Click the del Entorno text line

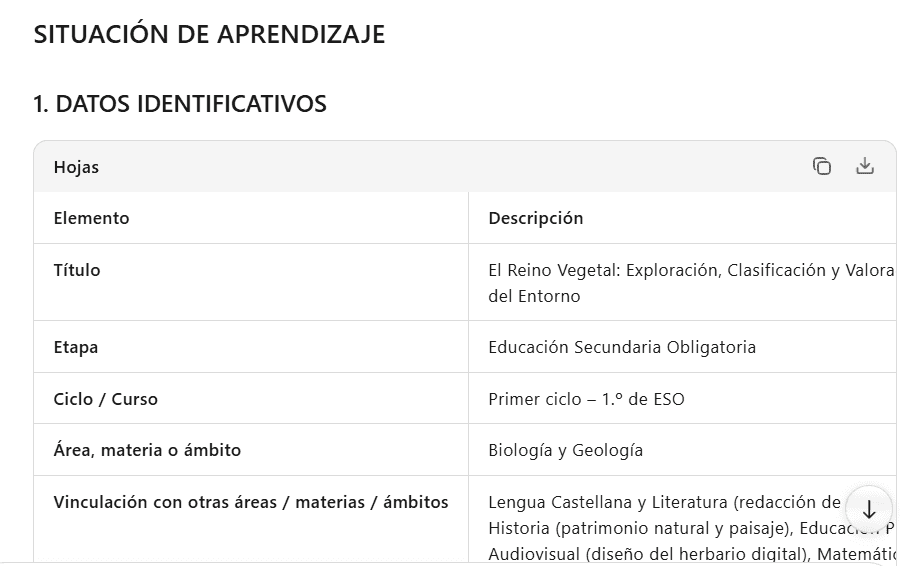coord(534,296)
